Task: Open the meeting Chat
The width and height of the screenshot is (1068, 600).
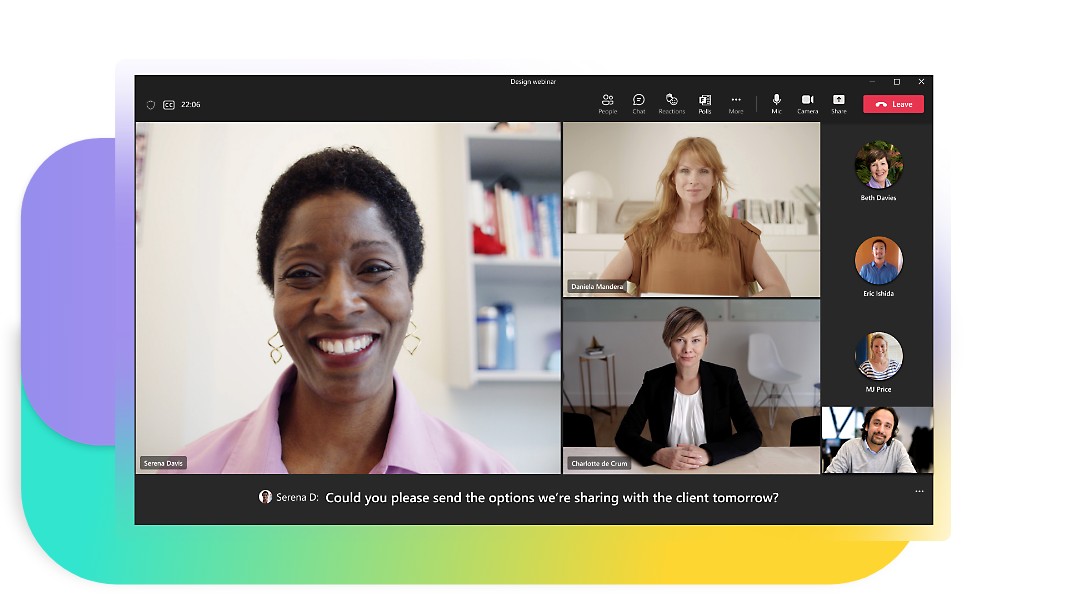Action: (639, 103)
